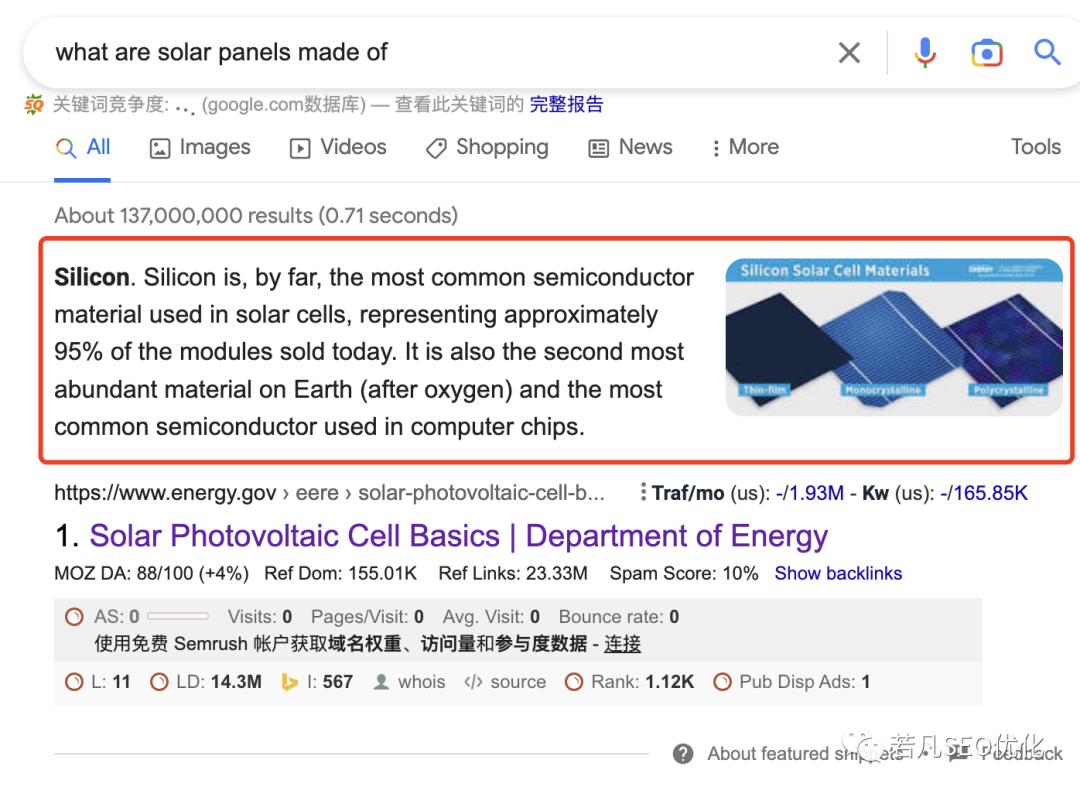
Task: Click the Show backlinks link
Action: pyautogui.click(x=838, y=573)
